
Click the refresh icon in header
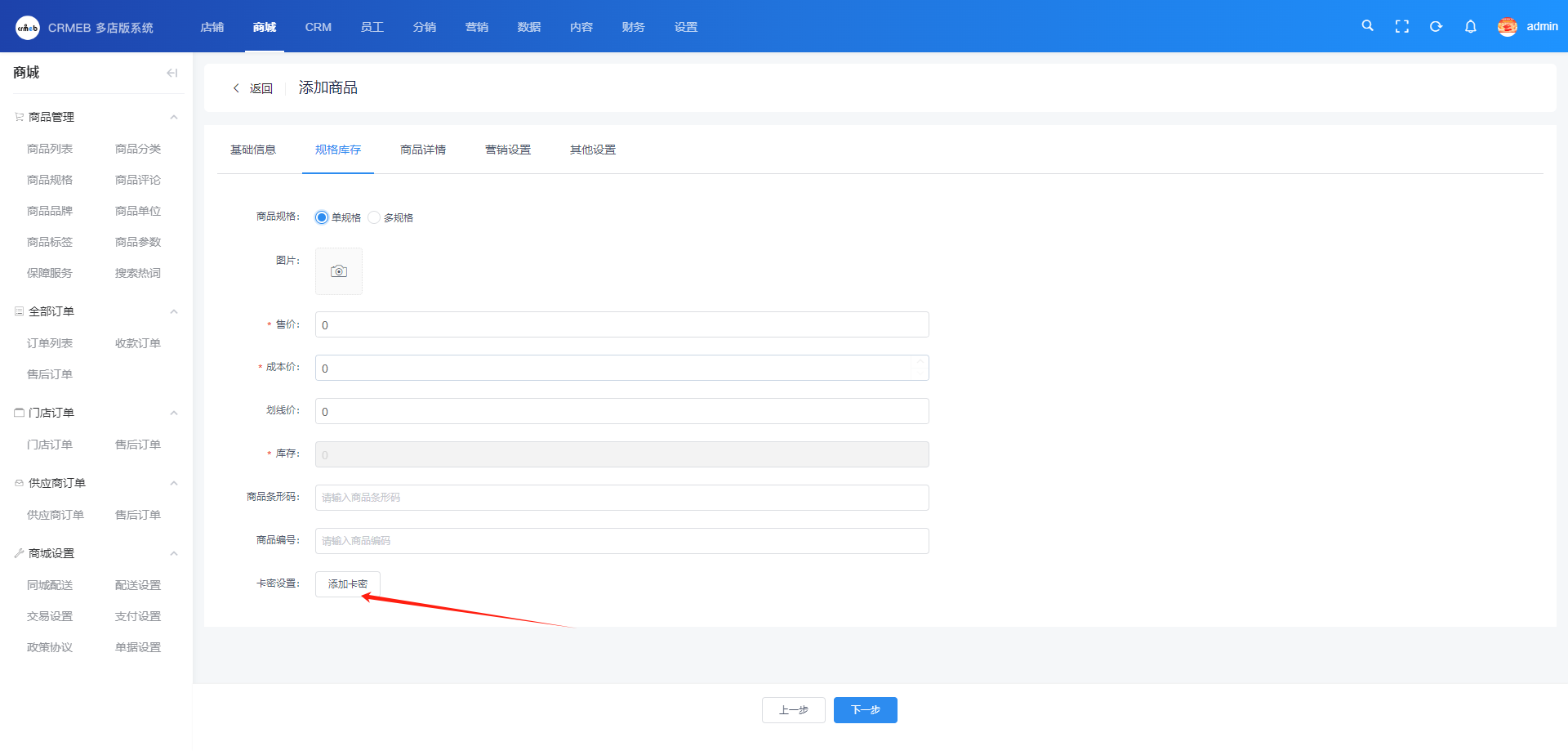(x=1436, y=27)
